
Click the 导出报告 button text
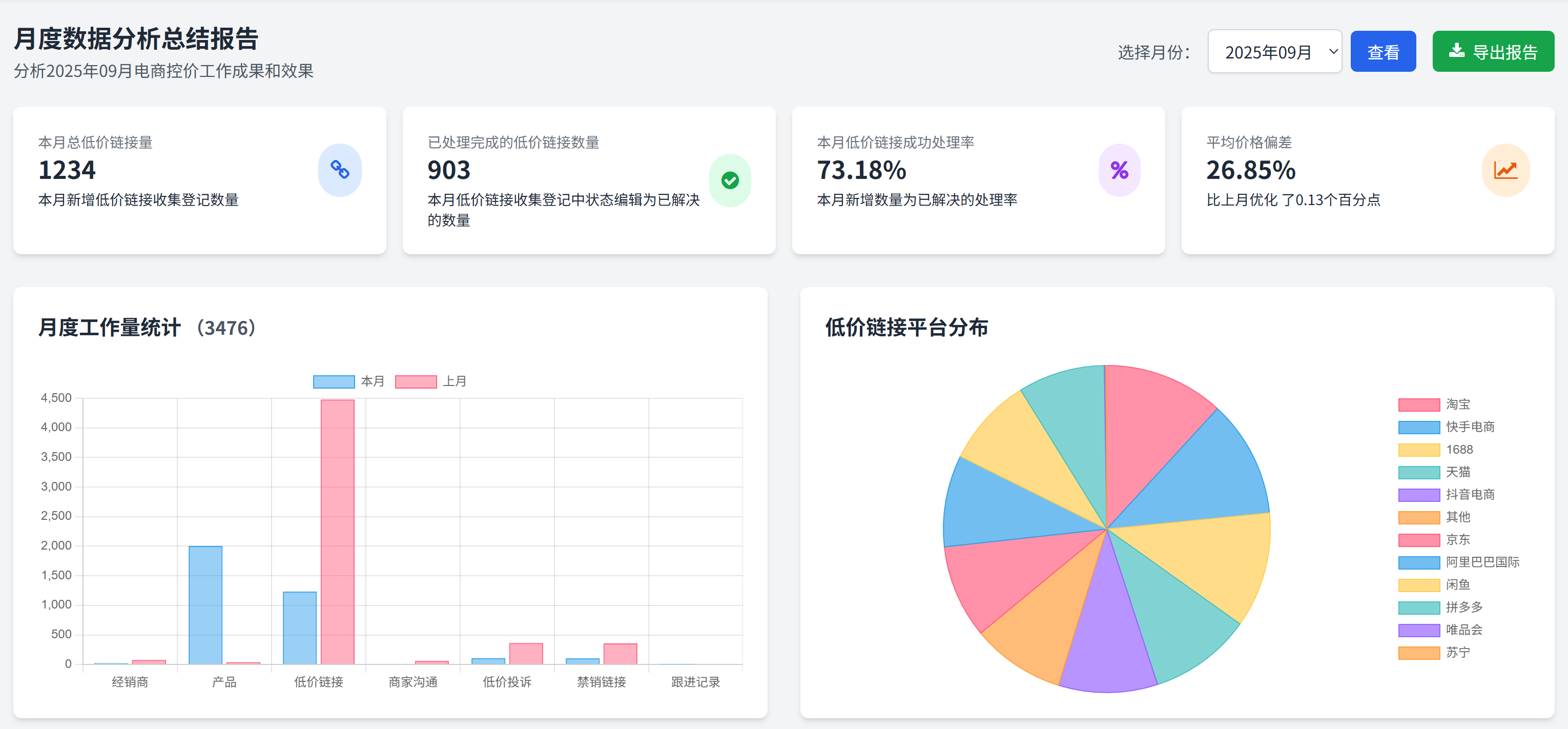(1504, 52)
